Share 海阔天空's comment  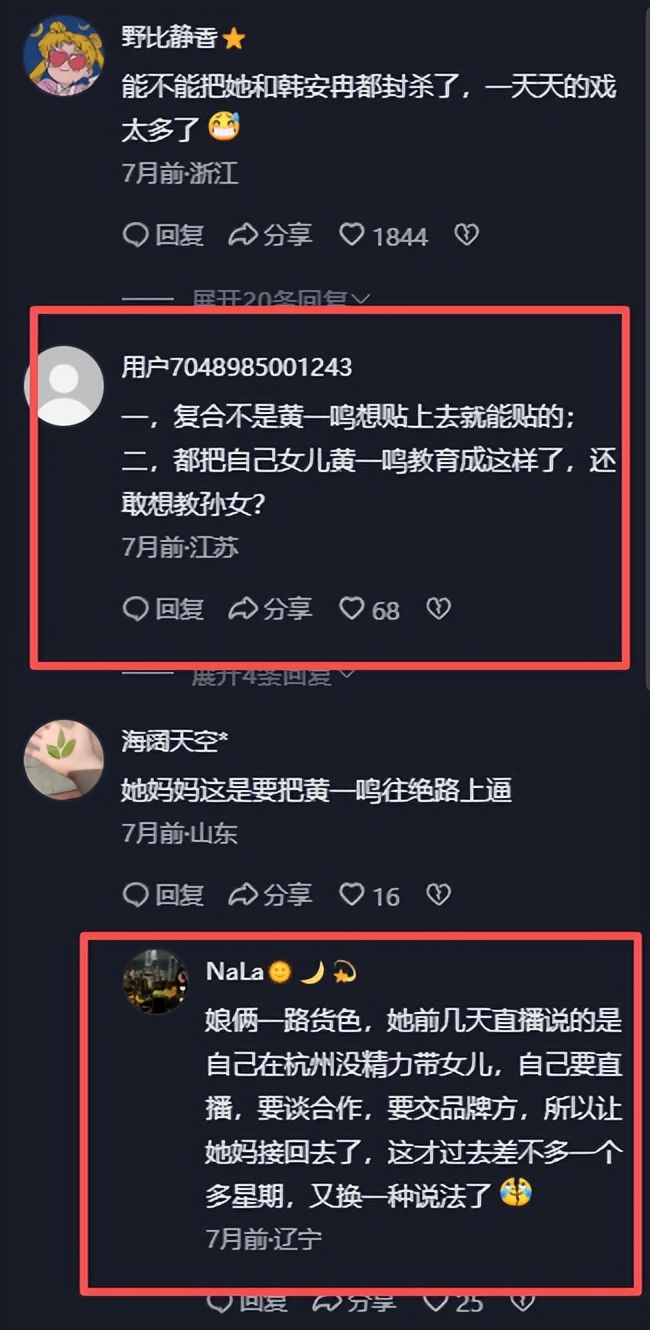(270, 894)
